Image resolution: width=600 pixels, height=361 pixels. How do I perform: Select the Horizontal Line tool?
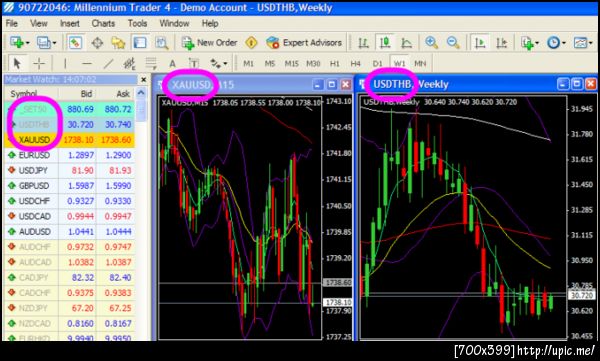coord(87,64)
